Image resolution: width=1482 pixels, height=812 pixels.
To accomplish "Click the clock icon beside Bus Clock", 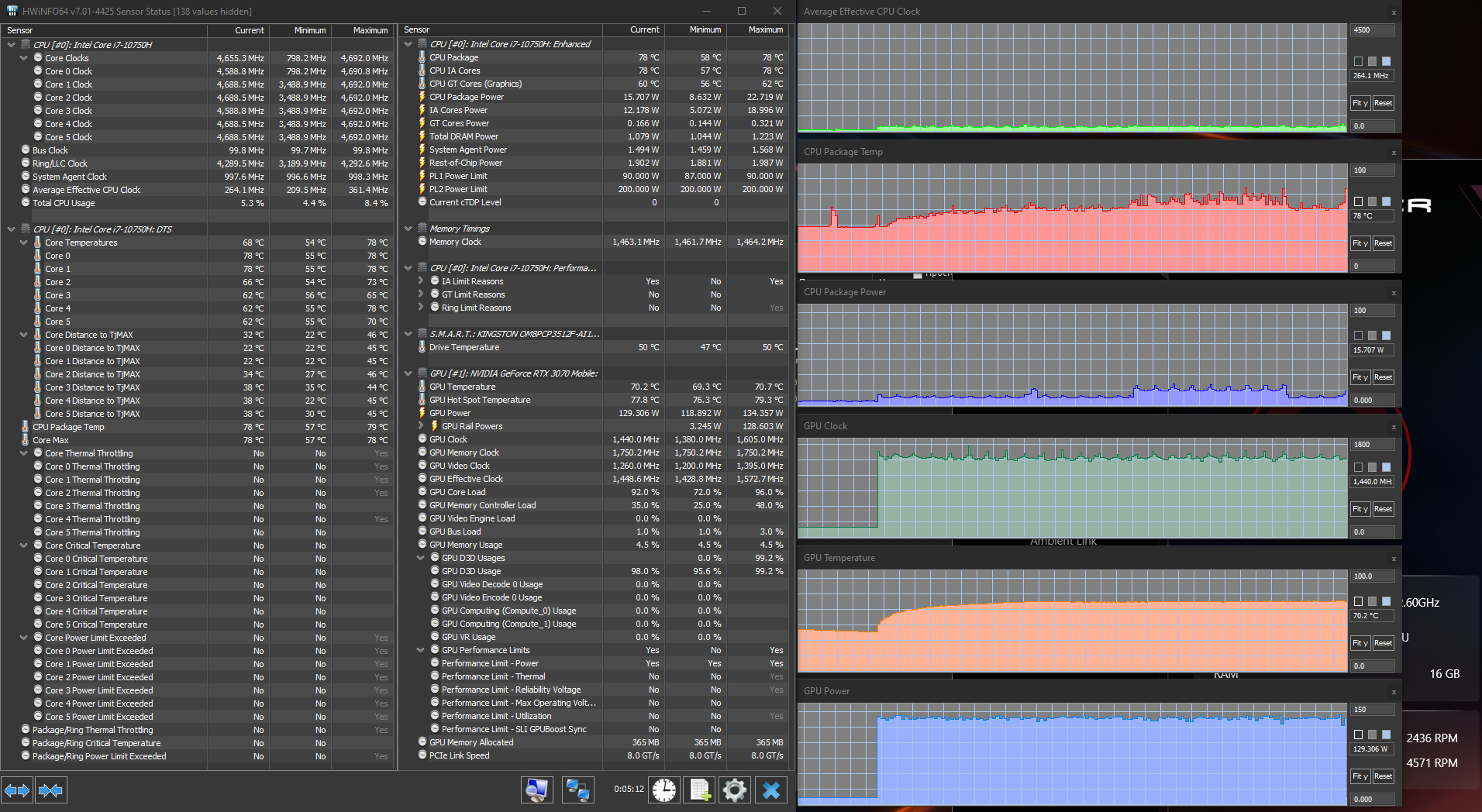I will pyautogui.click(x=26, y=150).
